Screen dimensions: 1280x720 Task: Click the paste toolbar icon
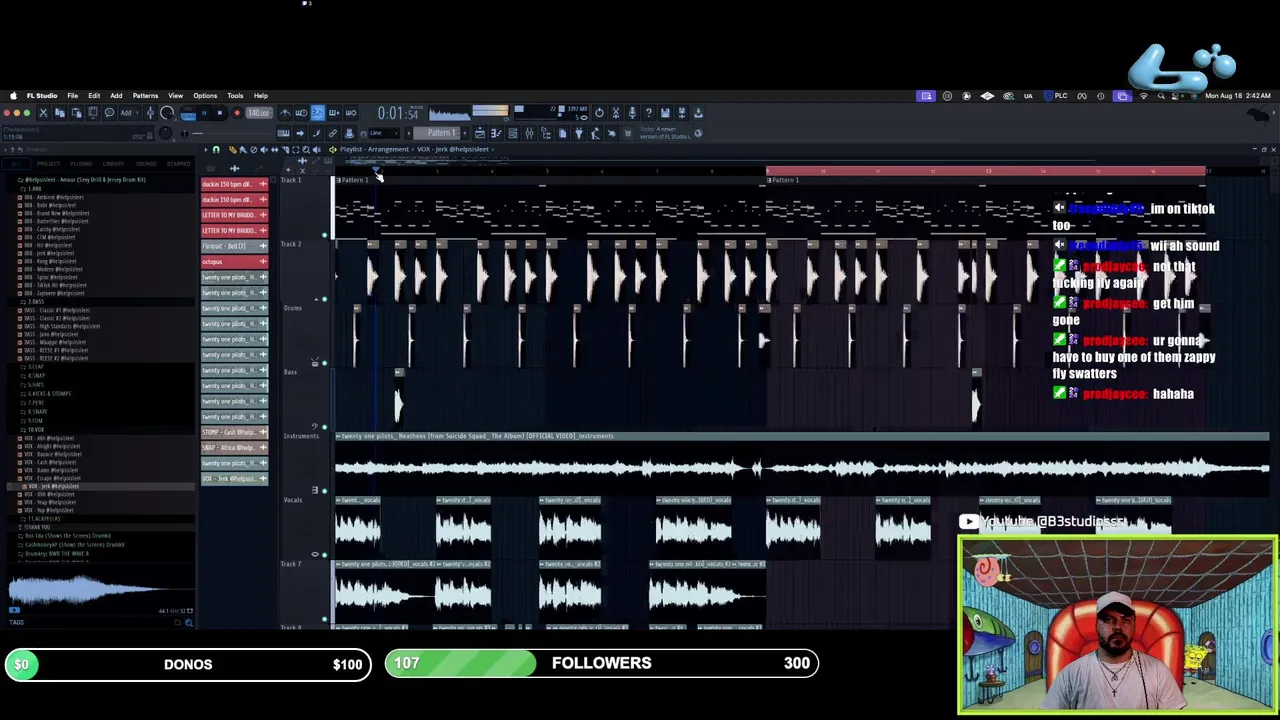pos(76,113)
